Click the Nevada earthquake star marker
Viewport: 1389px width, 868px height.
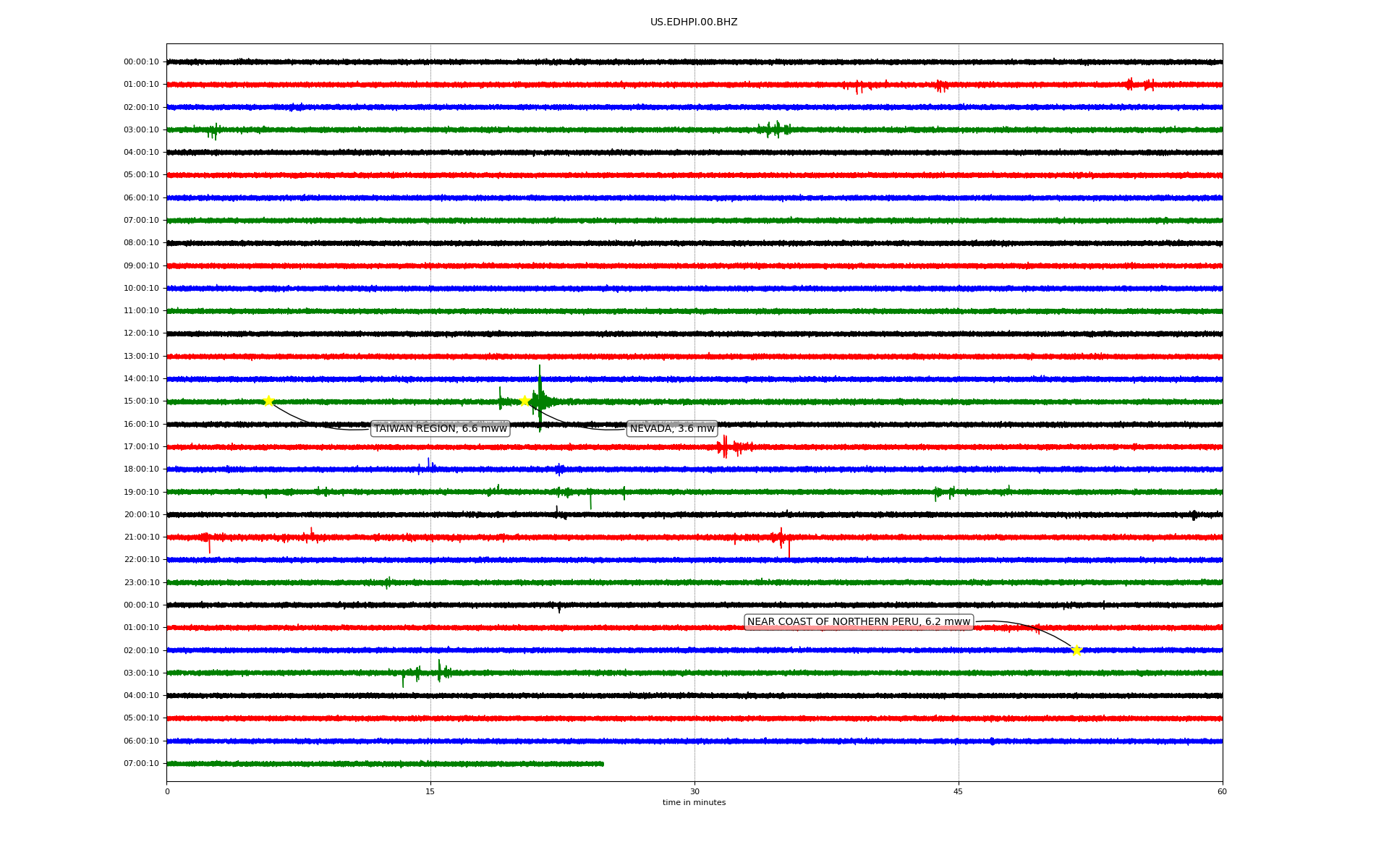(525, 401)
